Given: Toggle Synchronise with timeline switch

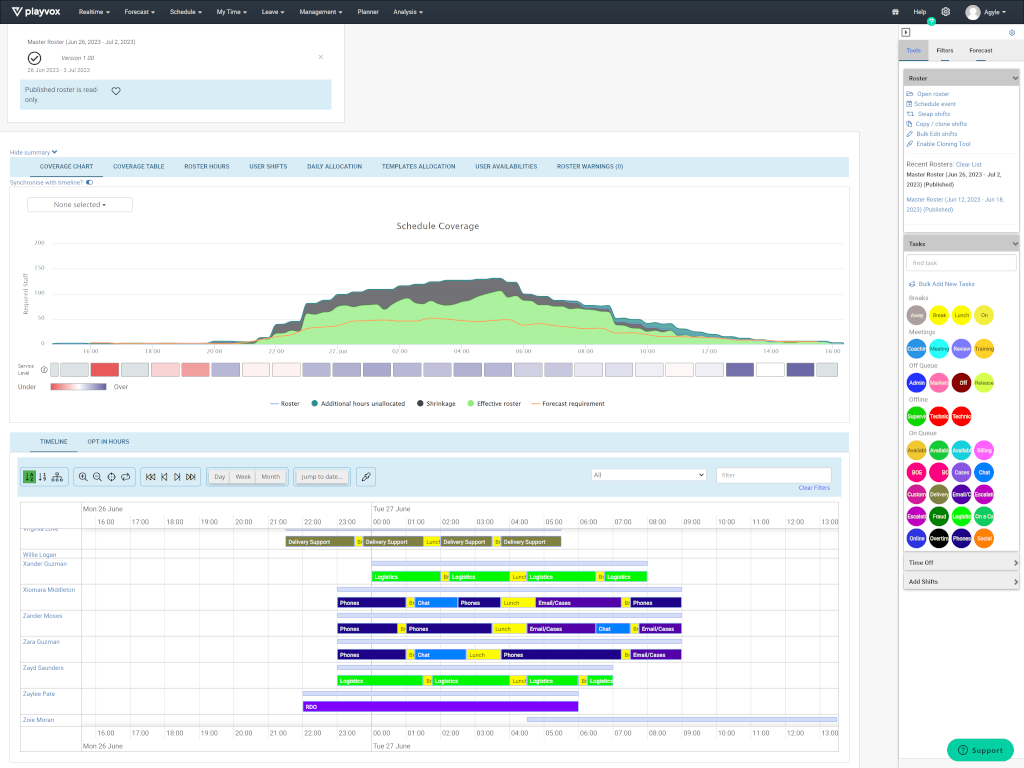Looking at the screenshot, I should (x=89, y=183).
